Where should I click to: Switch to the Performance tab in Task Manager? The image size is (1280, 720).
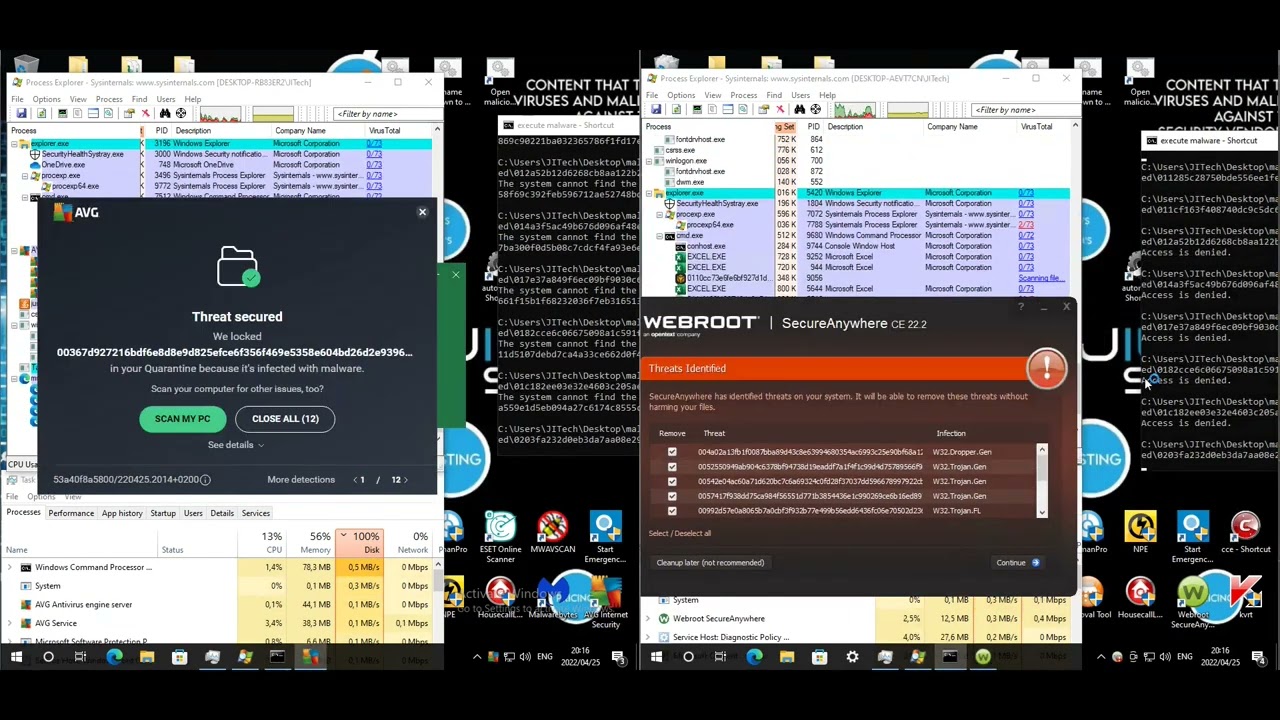click(71, 513)
